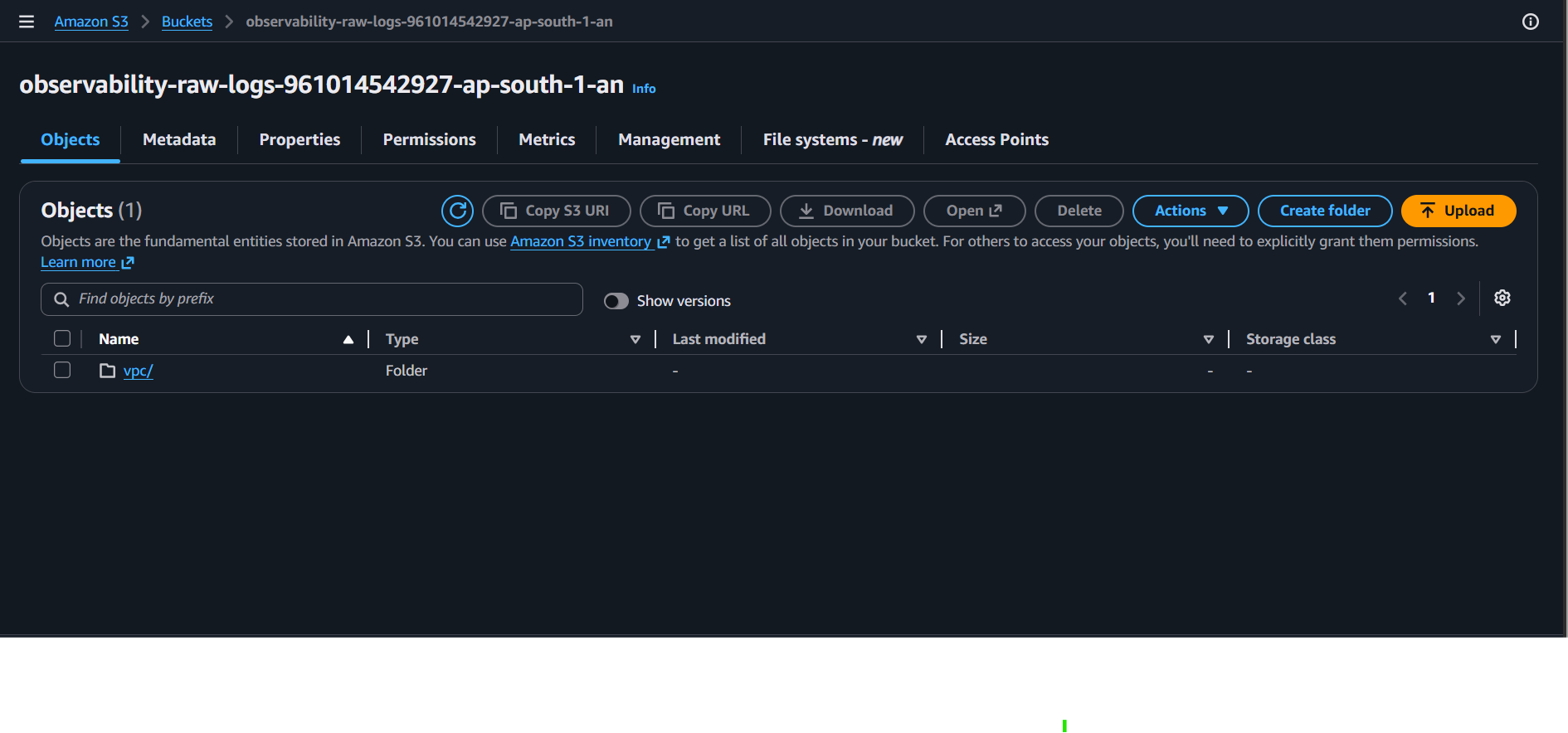Open the Learn more link
Screen dimensions: 1568x733
click(x=87, y=262)
